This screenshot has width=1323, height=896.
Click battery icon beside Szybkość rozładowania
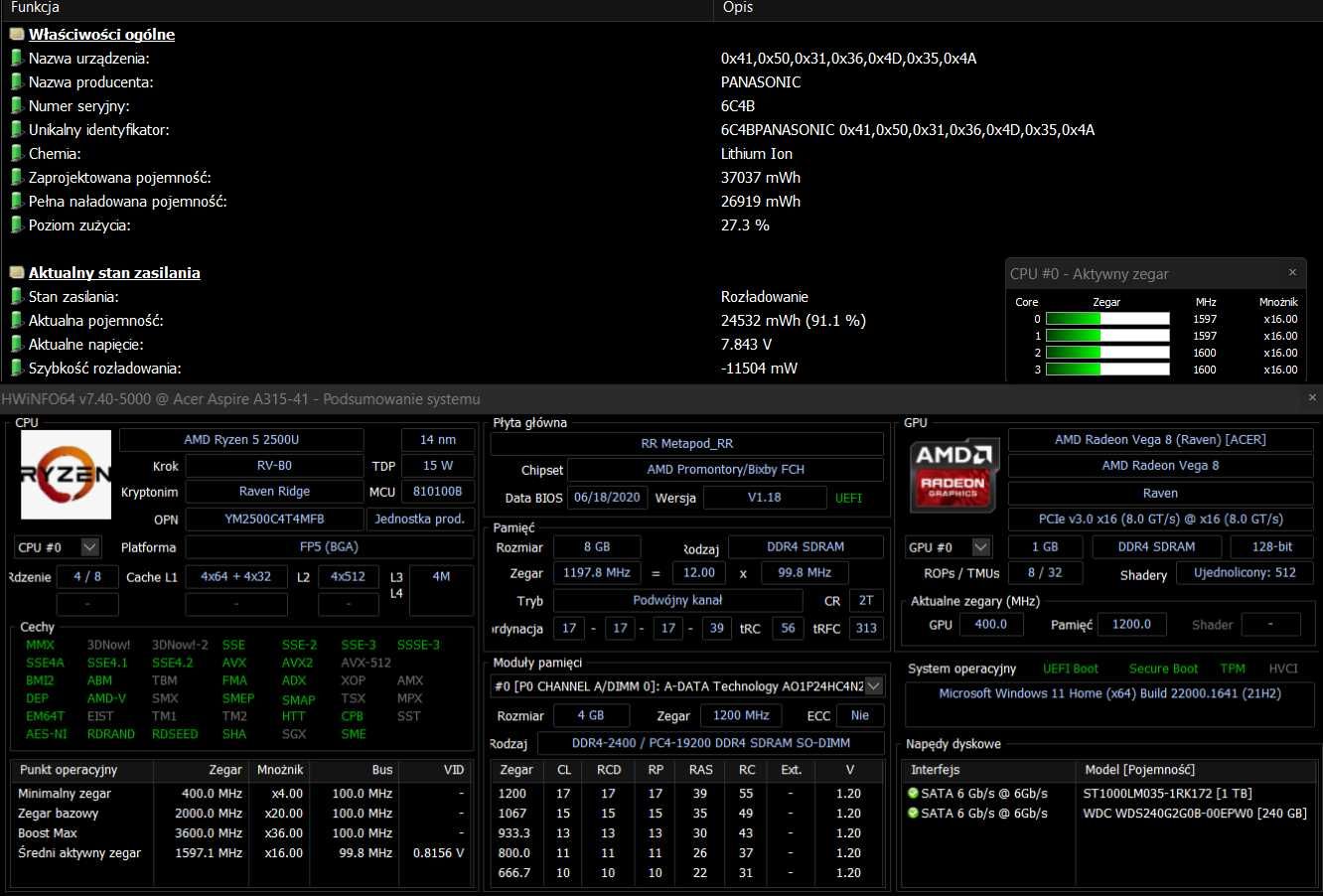(x=17, y=368)
